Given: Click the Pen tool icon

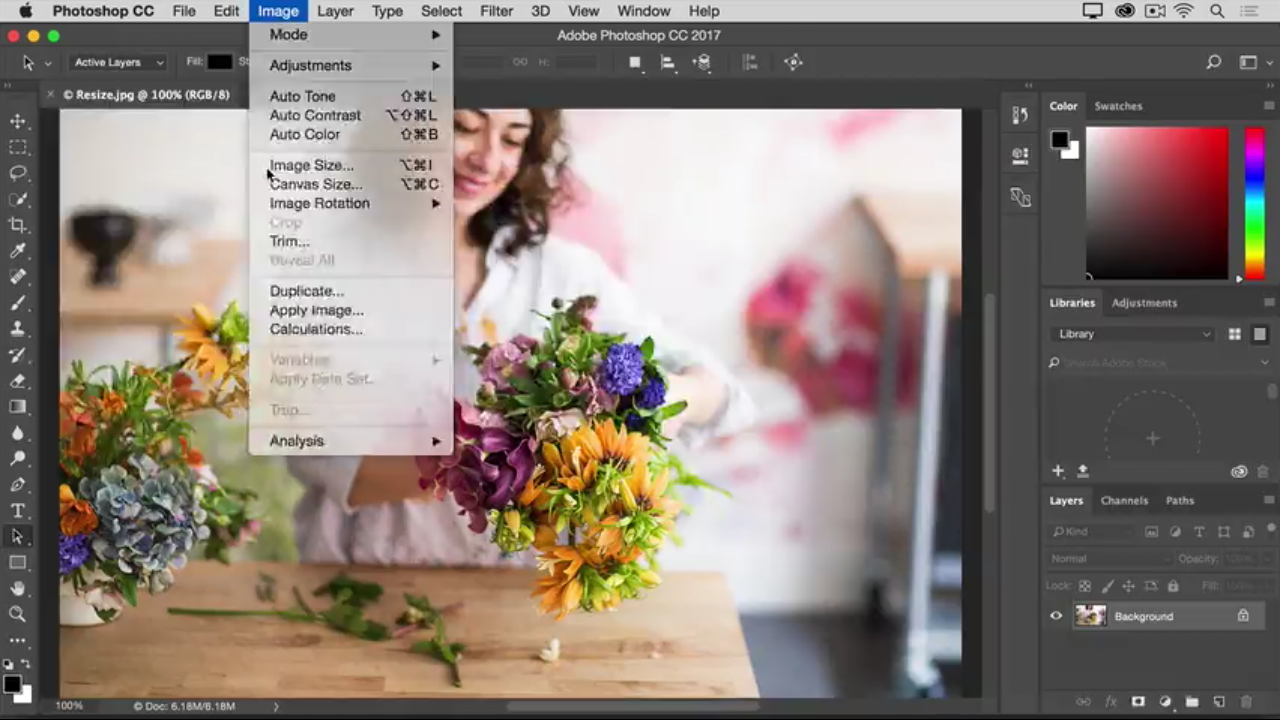Looking at the screenshot, I should [x=18, y=485].
